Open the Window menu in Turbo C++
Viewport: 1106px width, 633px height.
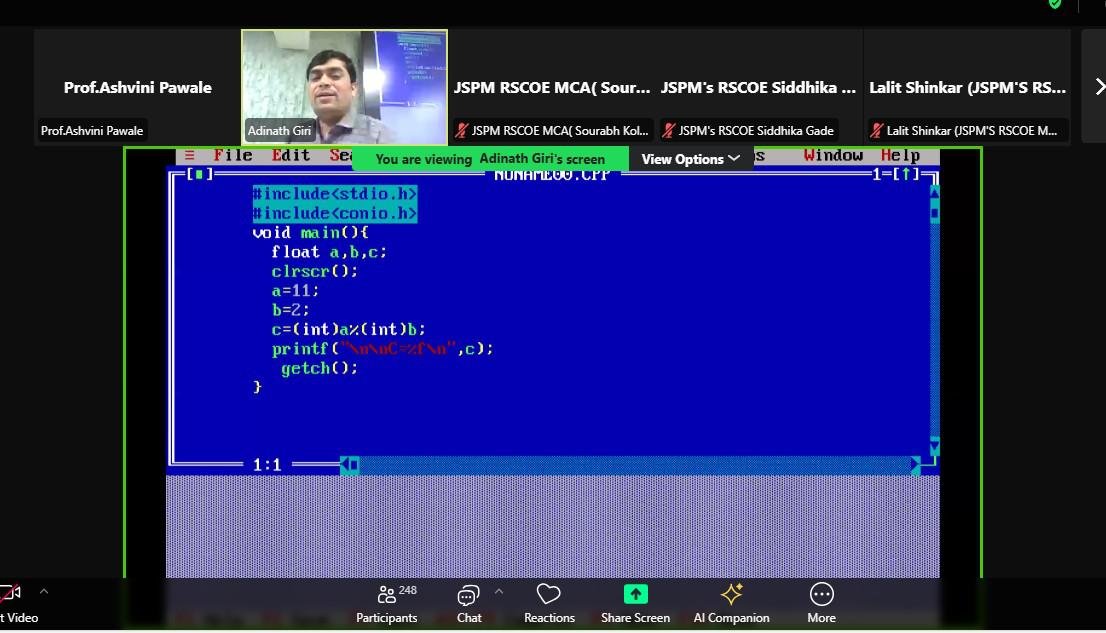click(x=833, y=155)
